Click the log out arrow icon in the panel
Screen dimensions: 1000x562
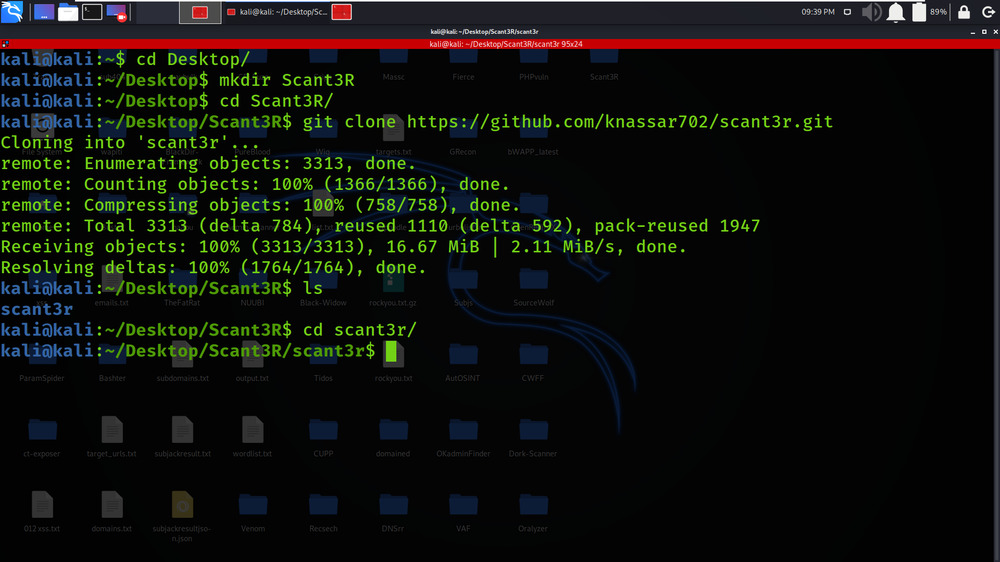pyautogui.click(x=988, y=12)
